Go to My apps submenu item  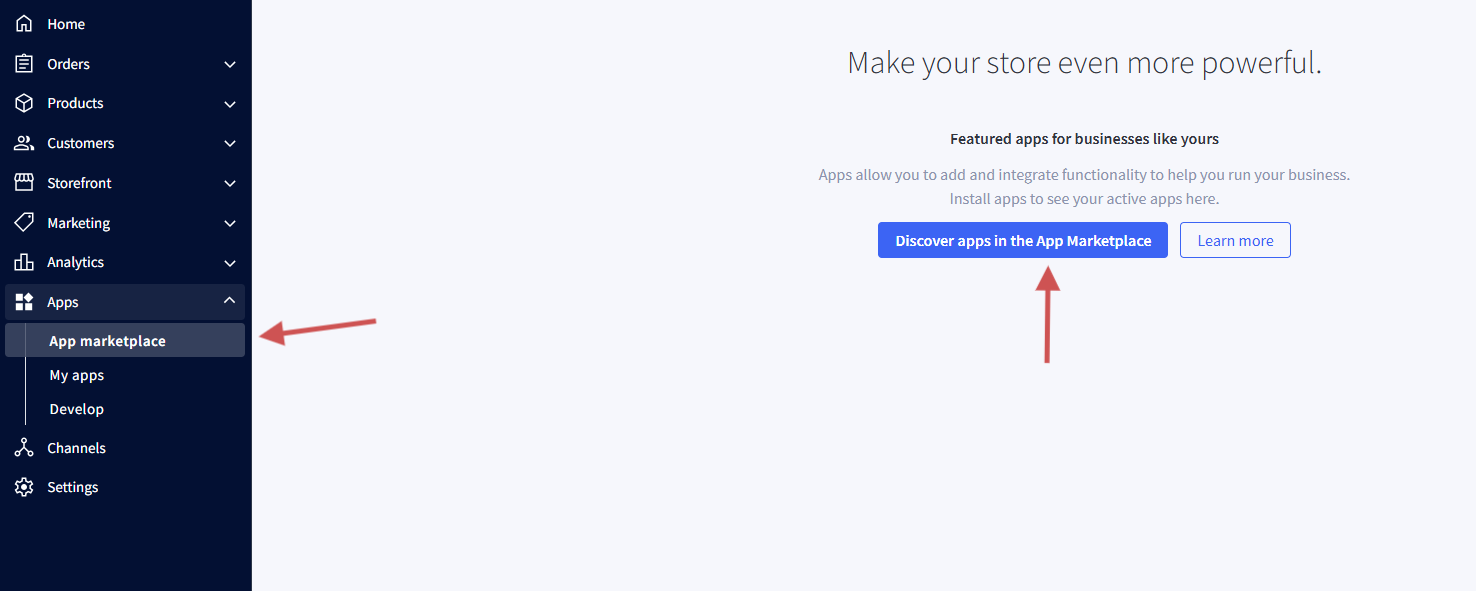(77, 375)
